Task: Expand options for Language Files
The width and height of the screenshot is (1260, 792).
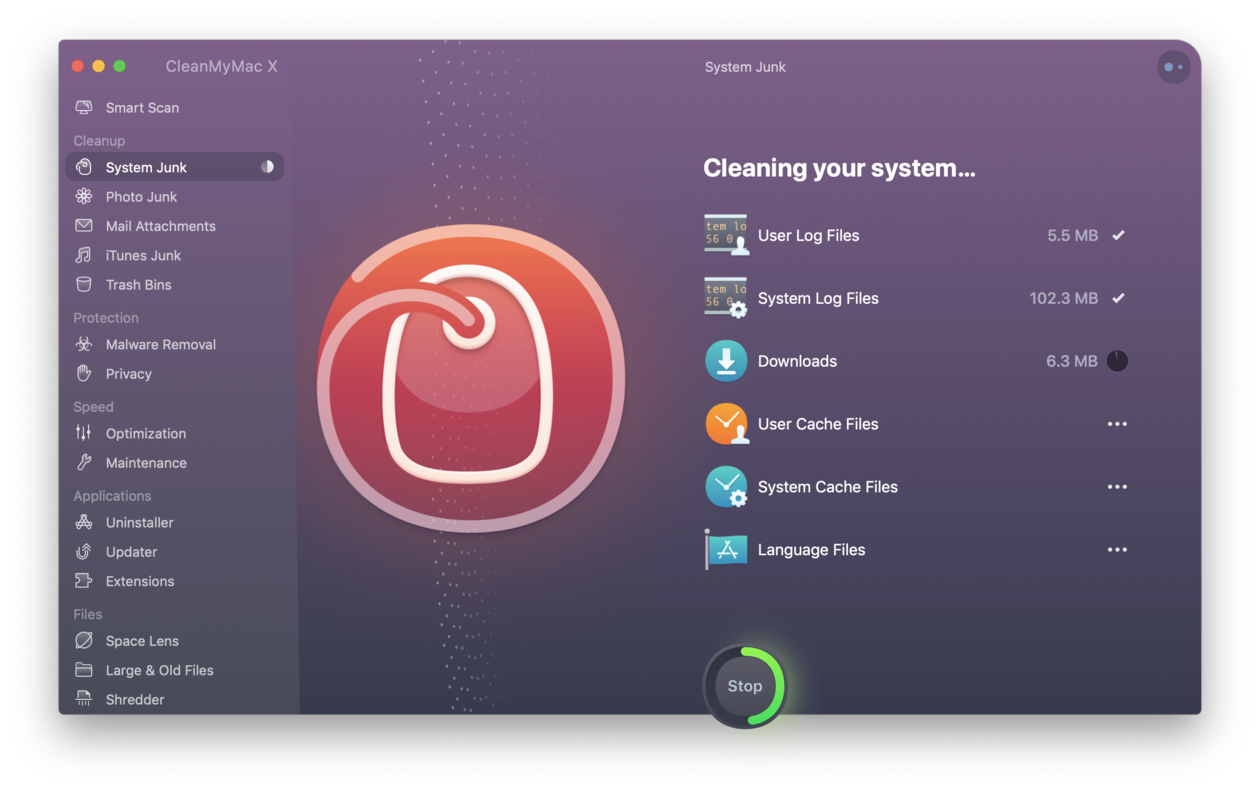Action: (x=1117, y=549)
